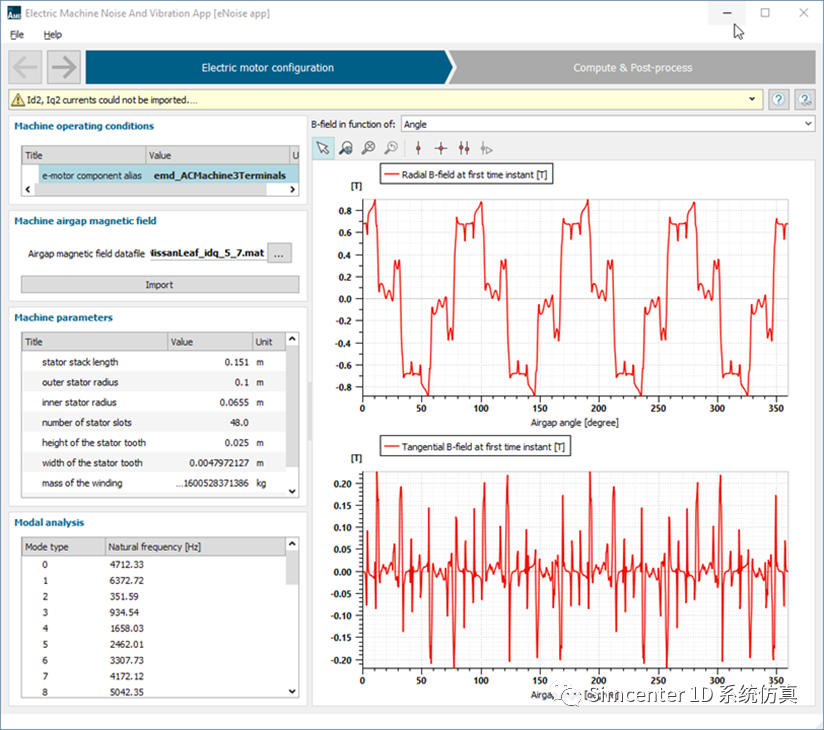Go to next step with forward arrow
This screenshot has width=824, height=730.
point(63,68)
